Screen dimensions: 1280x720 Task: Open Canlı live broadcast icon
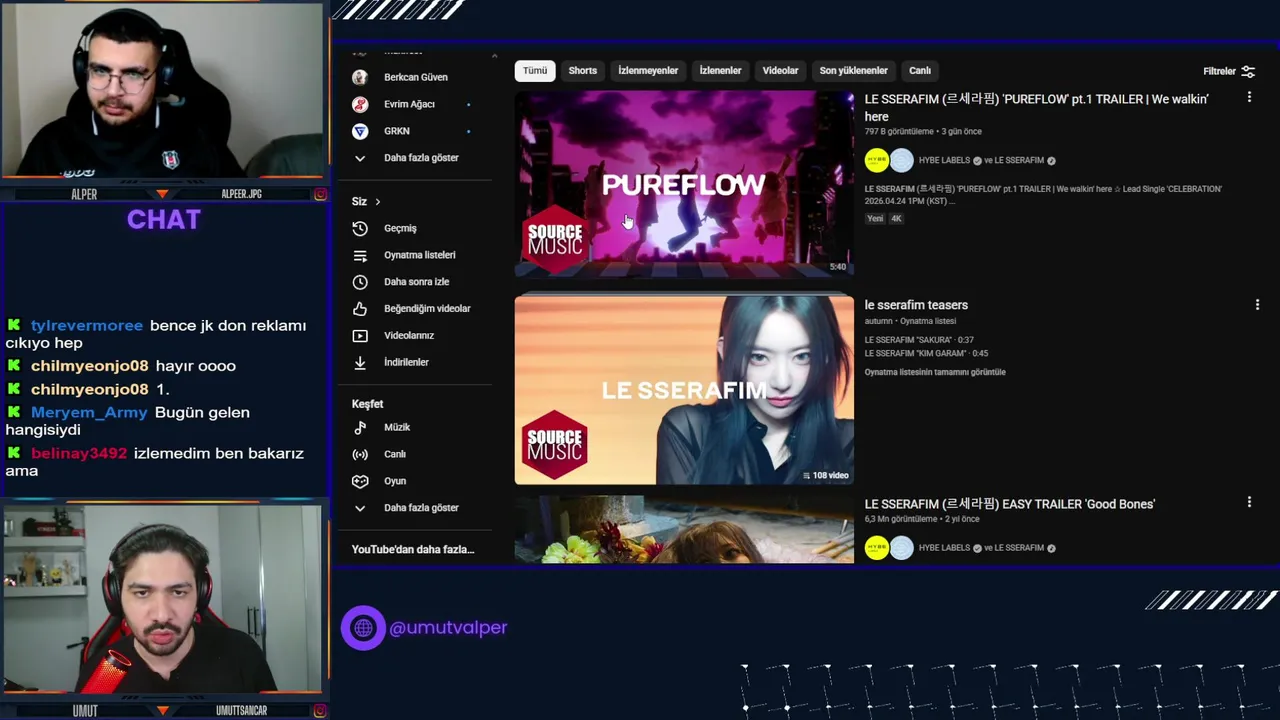tap(360, 454)
